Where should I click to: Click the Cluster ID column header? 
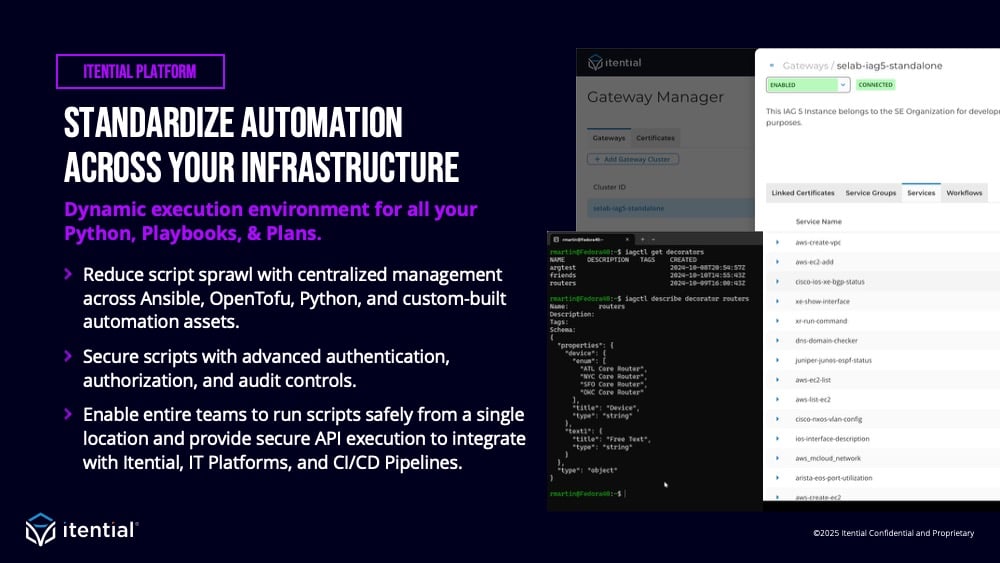609,187
